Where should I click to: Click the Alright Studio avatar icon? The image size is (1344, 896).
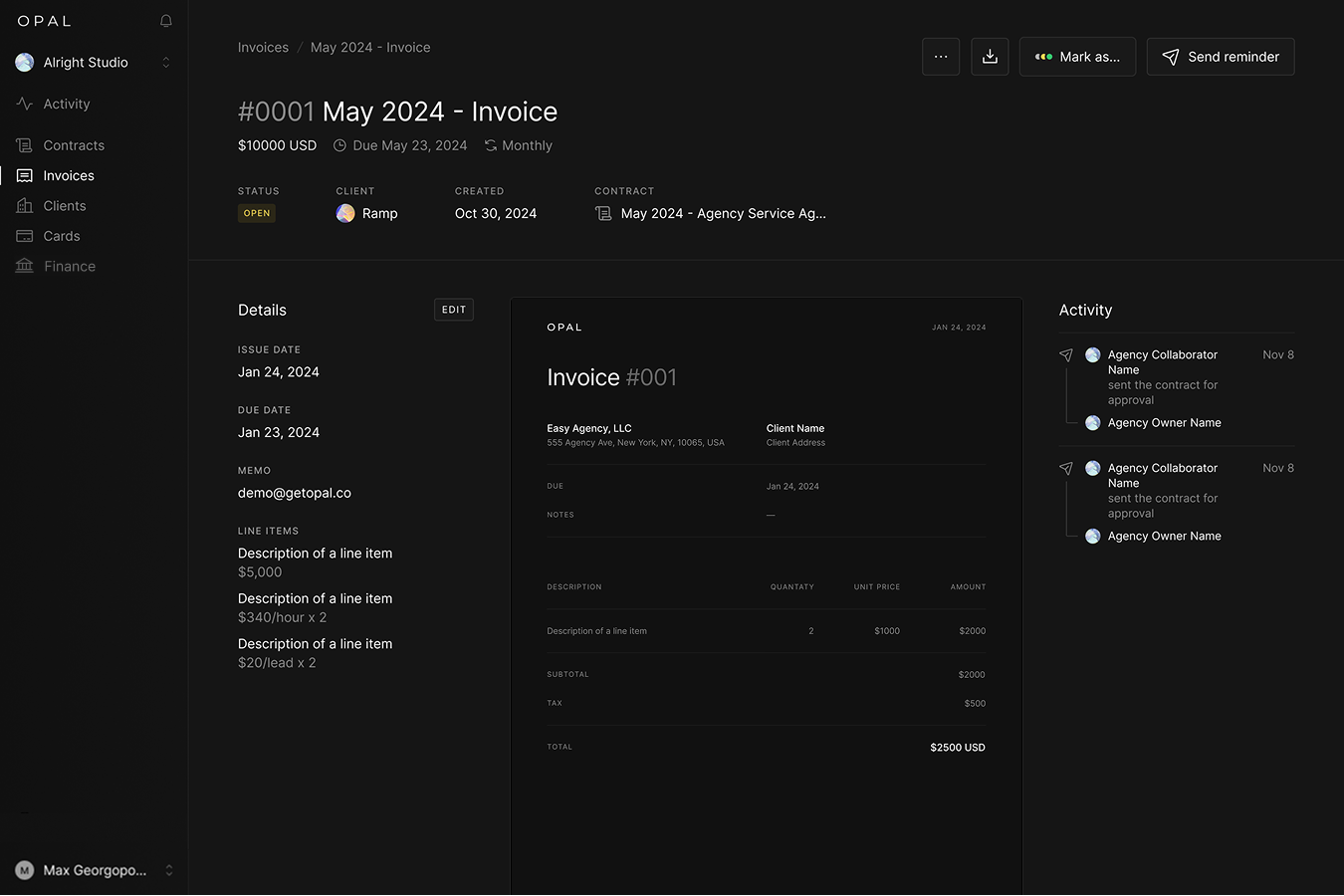tap(25, 62)
